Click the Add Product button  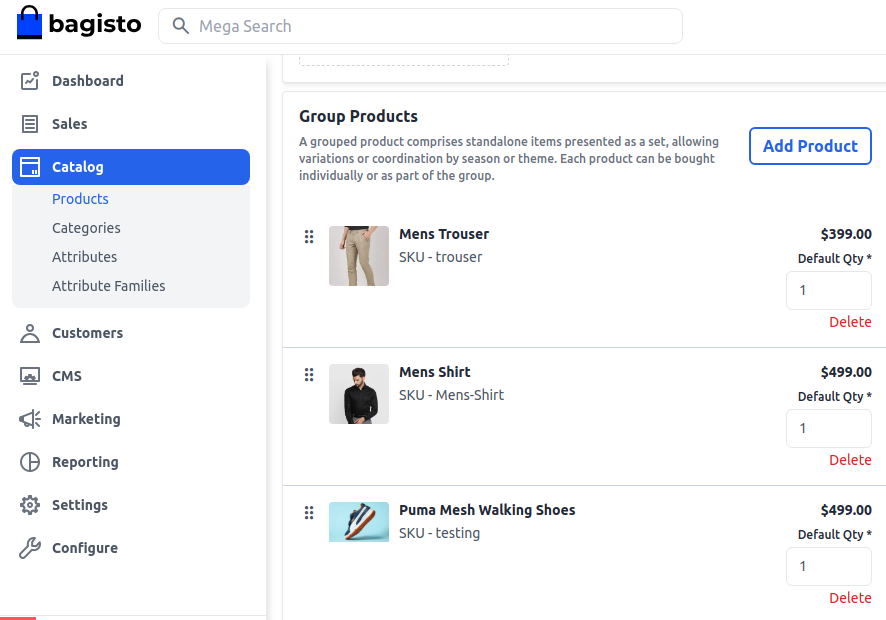click(x=810, y=146)
